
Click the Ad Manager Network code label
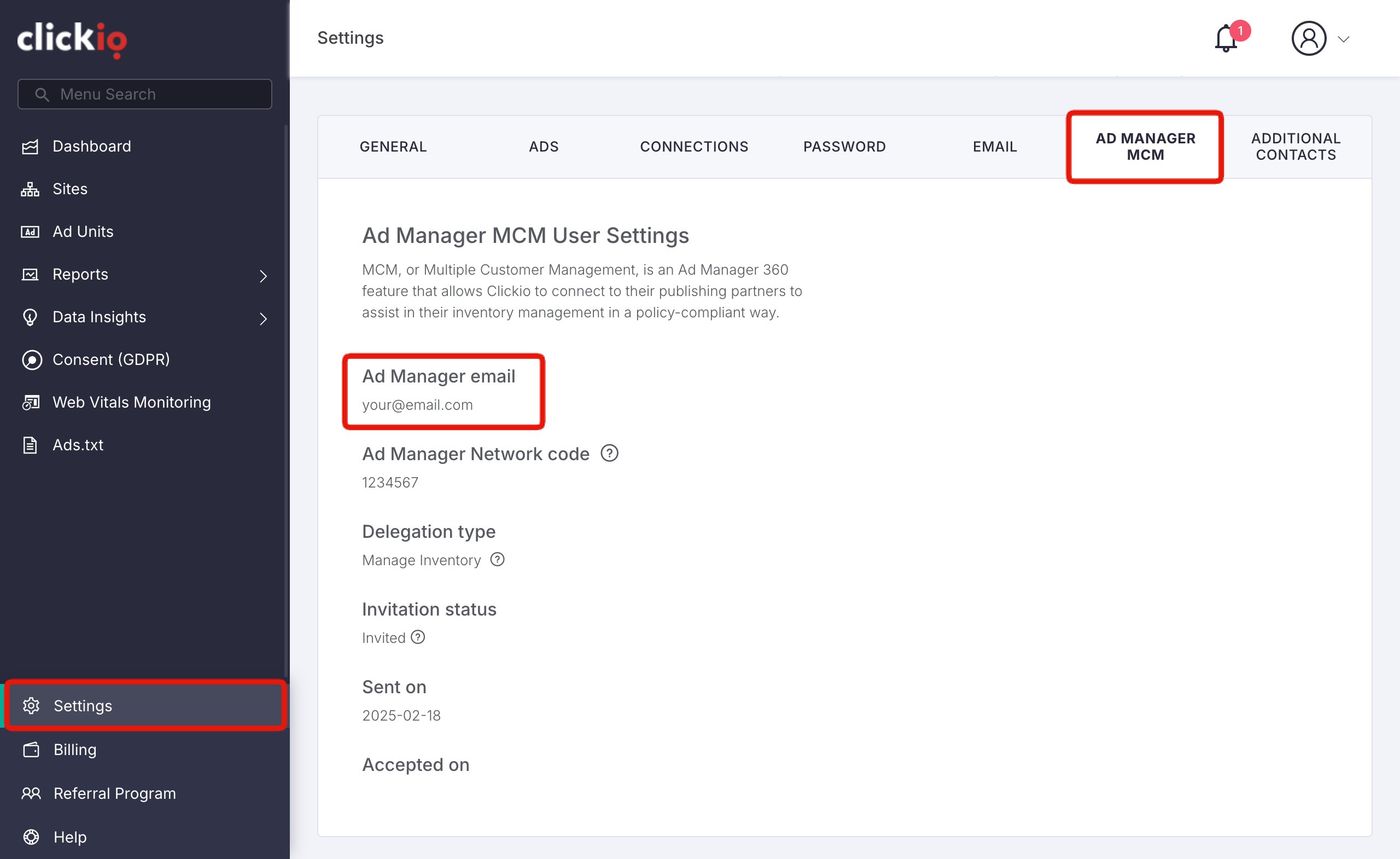tap(476, 454)
